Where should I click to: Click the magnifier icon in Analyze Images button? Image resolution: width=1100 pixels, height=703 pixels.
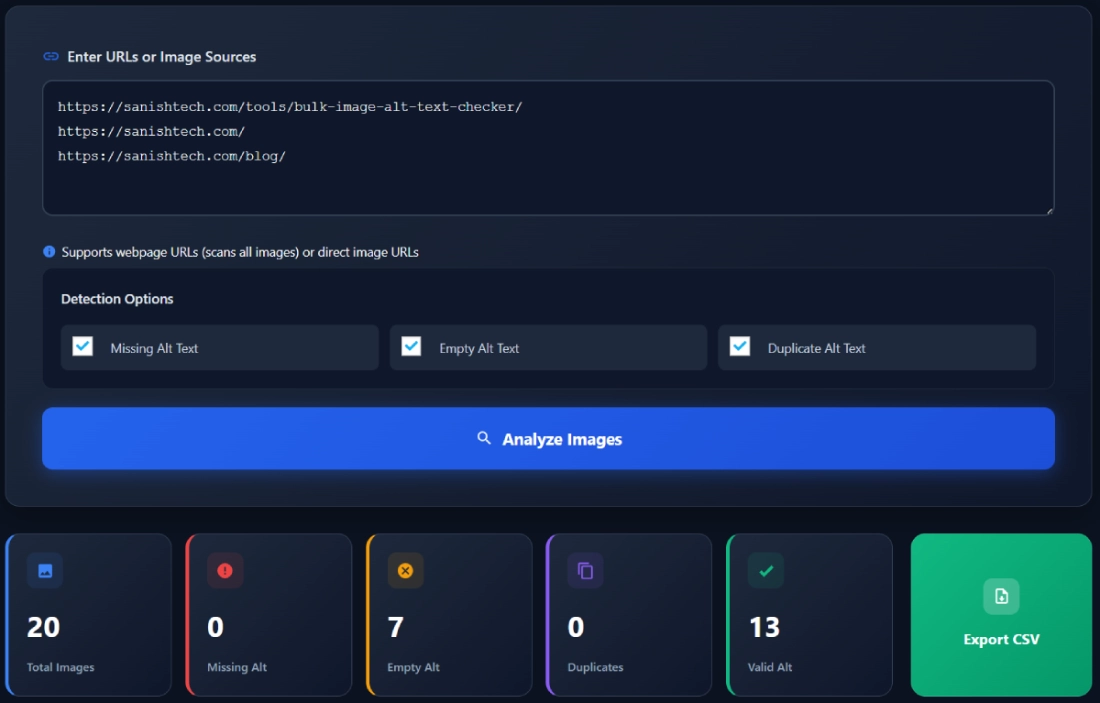click(x=483, y=437)
